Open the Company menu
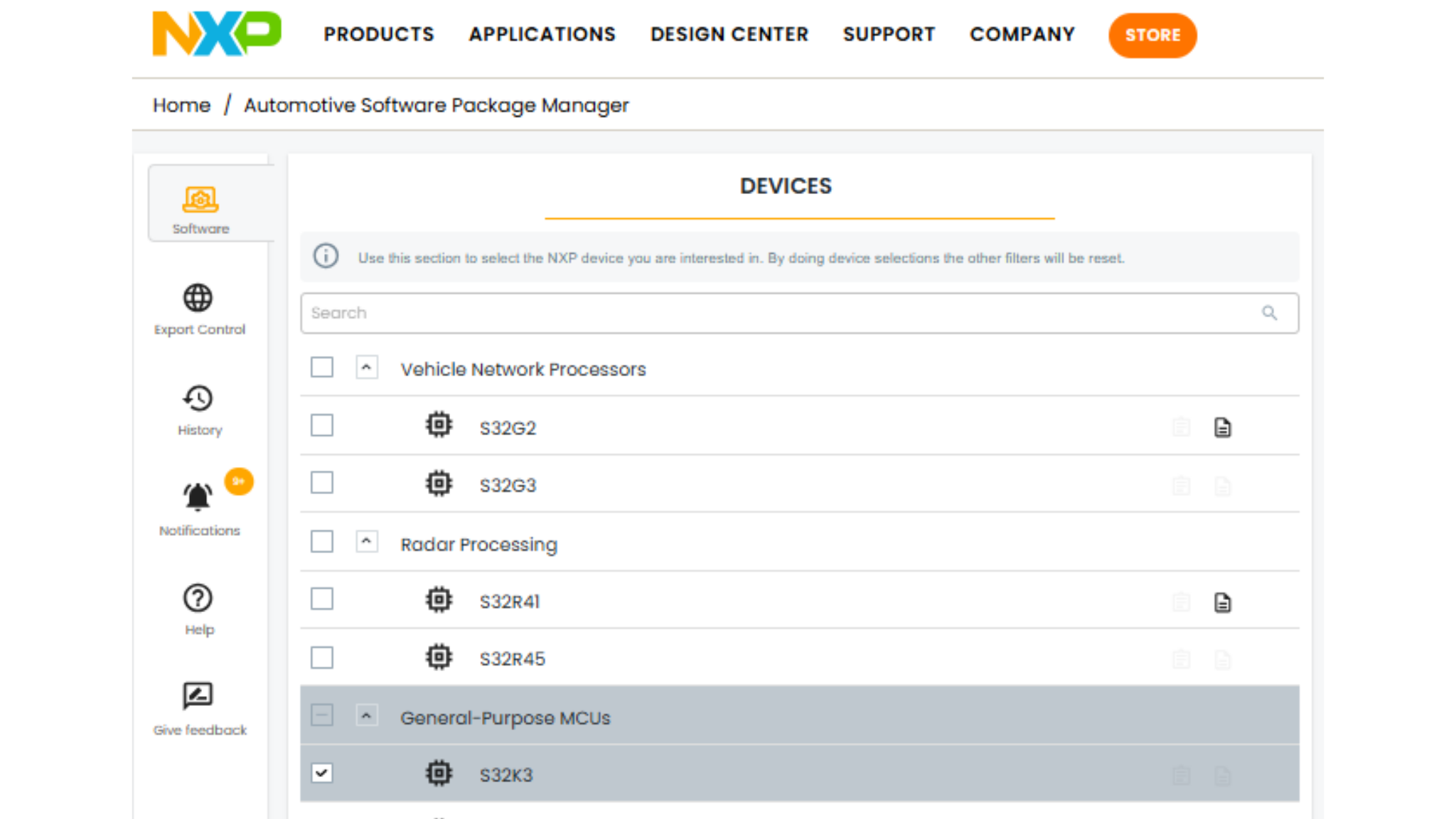The width and height of the screenshot is (1456, 819). pyautogui.click(x=1022, y=34)
